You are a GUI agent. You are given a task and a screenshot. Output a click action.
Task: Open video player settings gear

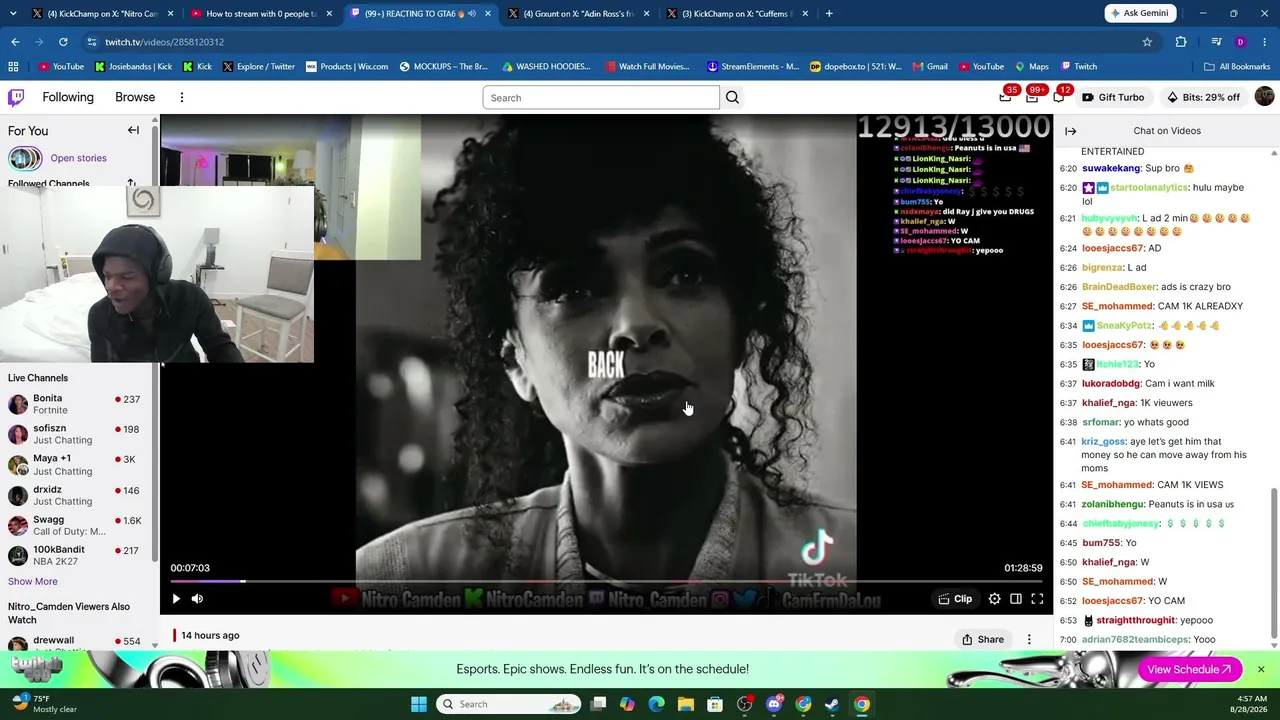click(994, 599)
